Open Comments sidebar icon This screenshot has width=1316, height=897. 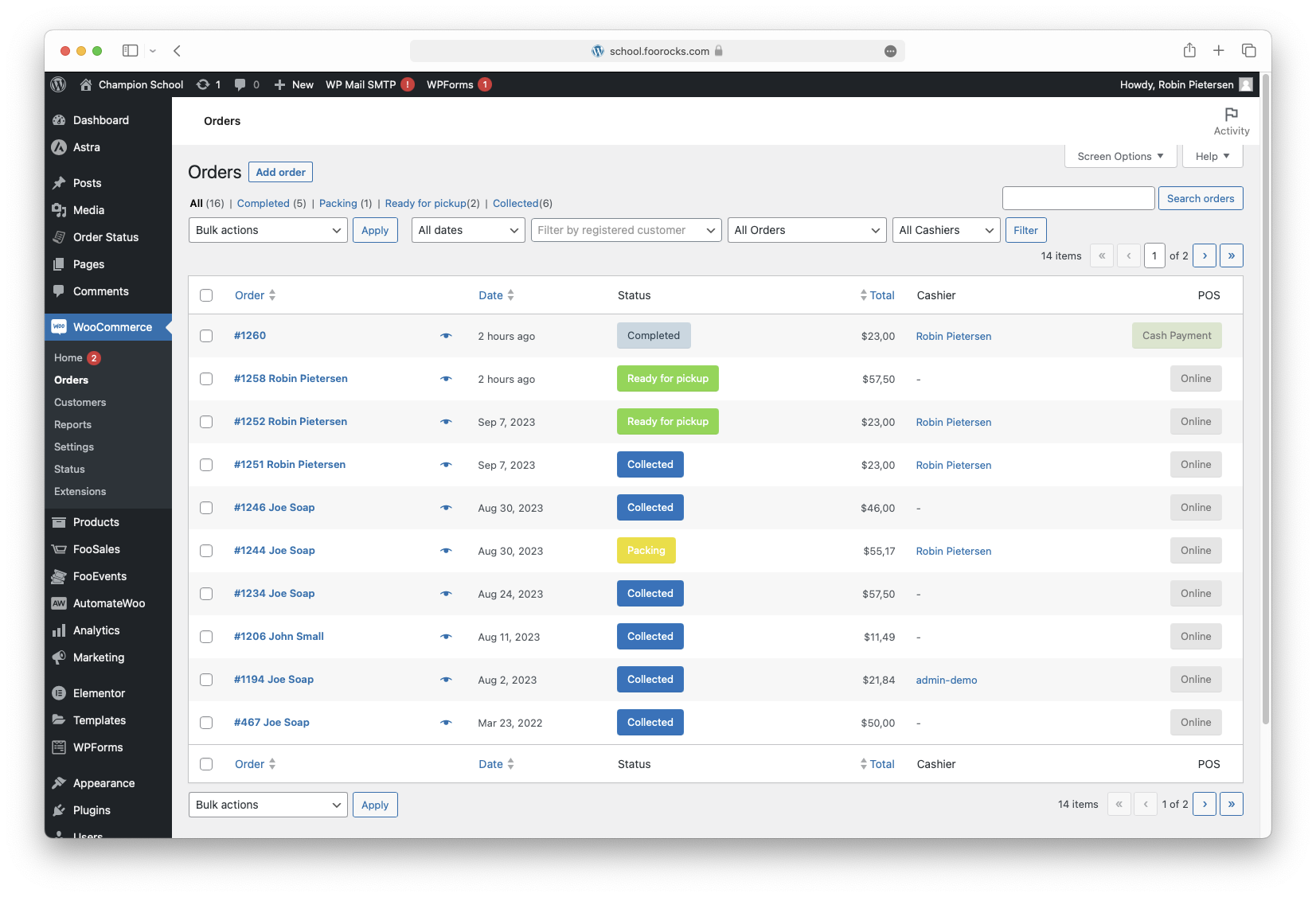click(59, 291)
